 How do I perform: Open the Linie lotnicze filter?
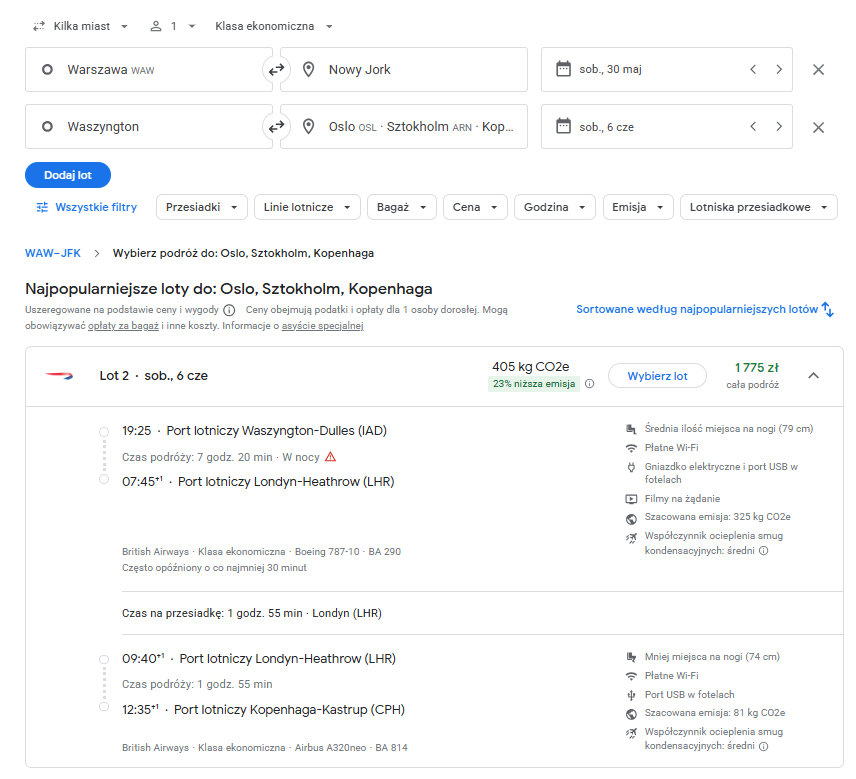[x=307, y=207]
